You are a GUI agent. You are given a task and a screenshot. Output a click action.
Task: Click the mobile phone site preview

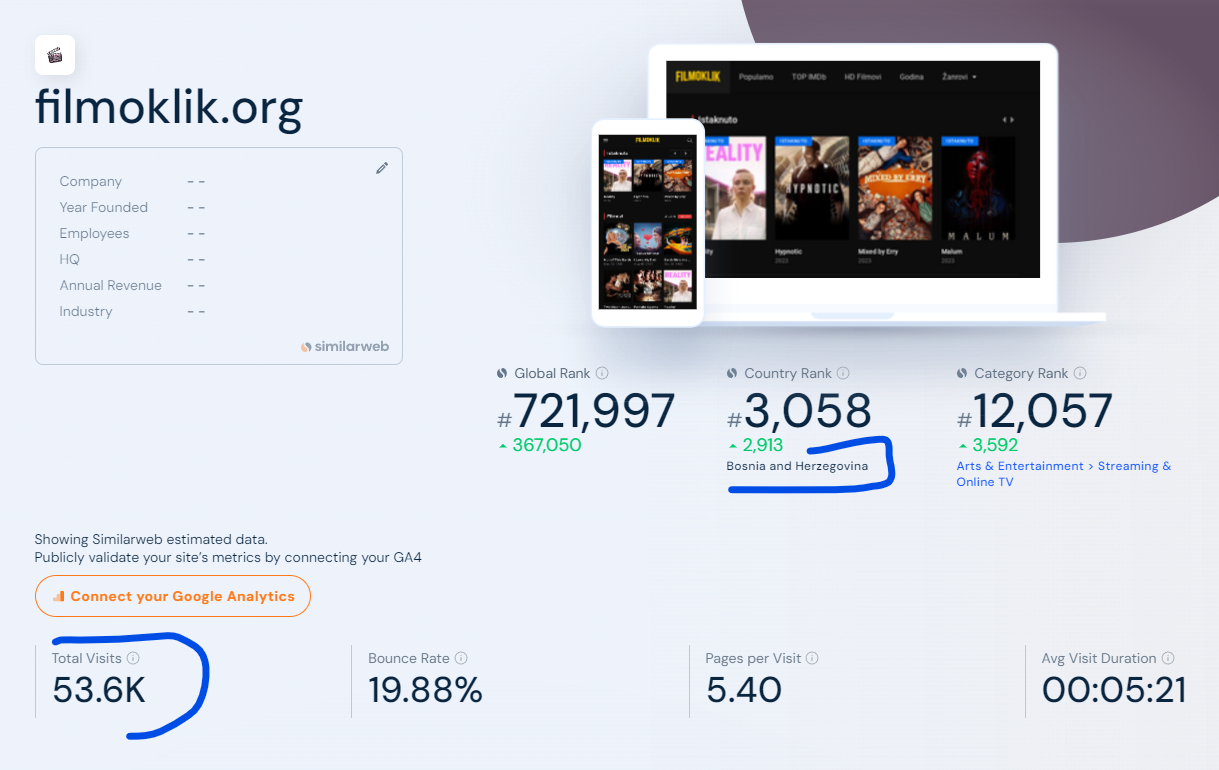click(x=647, y=222)
